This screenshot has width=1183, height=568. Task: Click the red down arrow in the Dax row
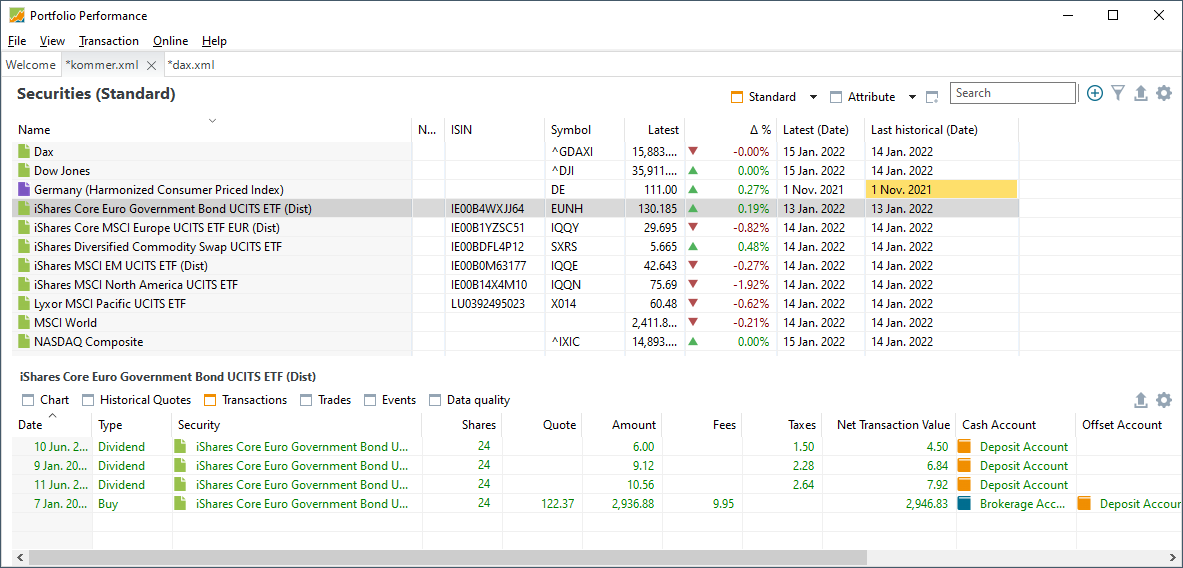(x=693, y=152)
